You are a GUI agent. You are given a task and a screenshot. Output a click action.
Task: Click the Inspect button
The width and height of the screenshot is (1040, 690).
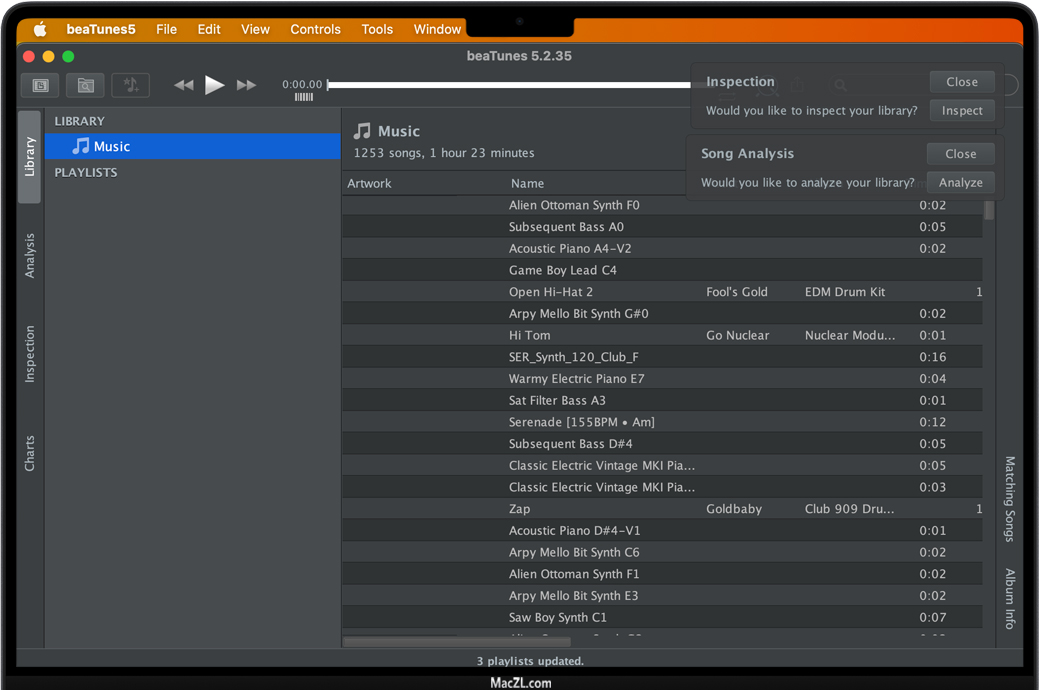[961, 111]
